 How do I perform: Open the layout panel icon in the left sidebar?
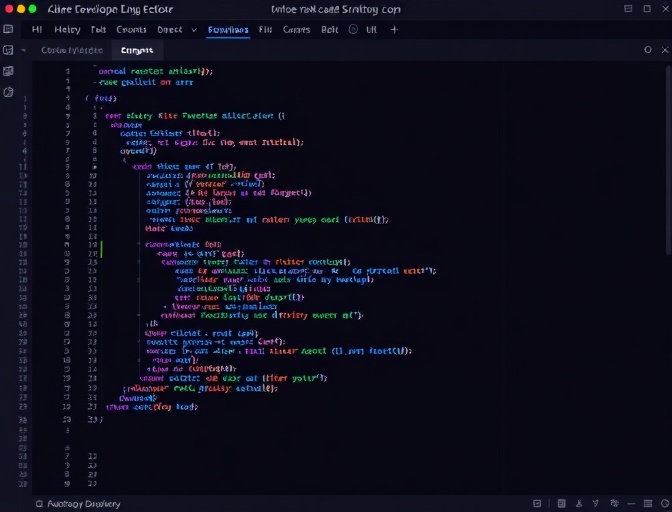point(8,50)
